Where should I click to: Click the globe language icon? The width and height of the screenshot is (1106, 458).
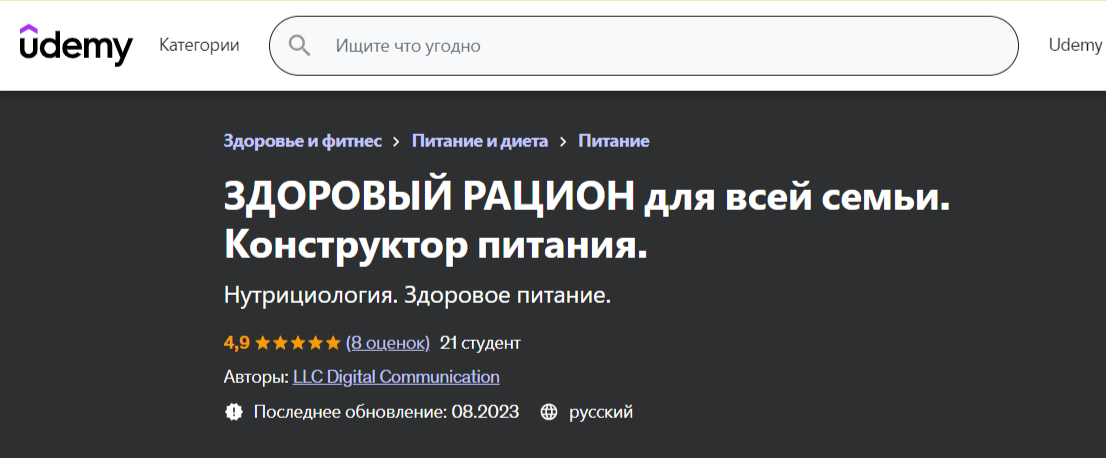(549, 412)
